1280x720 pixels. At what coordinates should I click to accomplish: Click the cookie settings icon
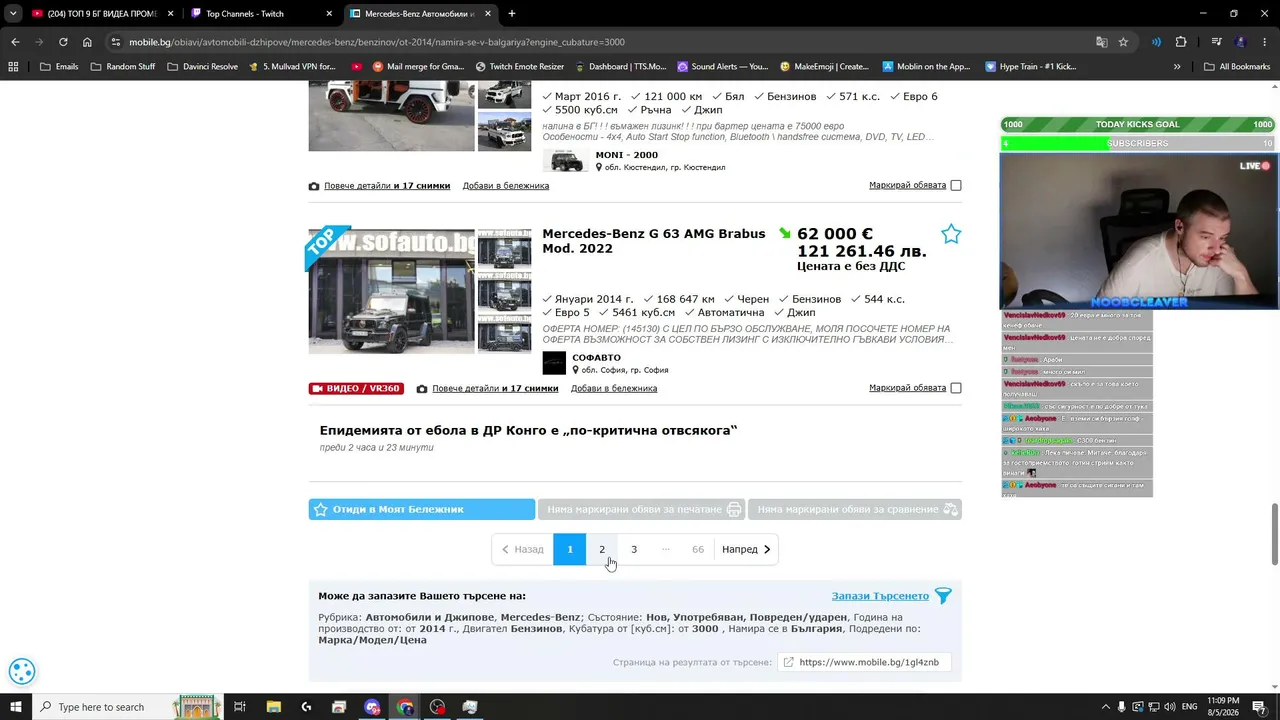pyautogui.click(x=22, y=672)
